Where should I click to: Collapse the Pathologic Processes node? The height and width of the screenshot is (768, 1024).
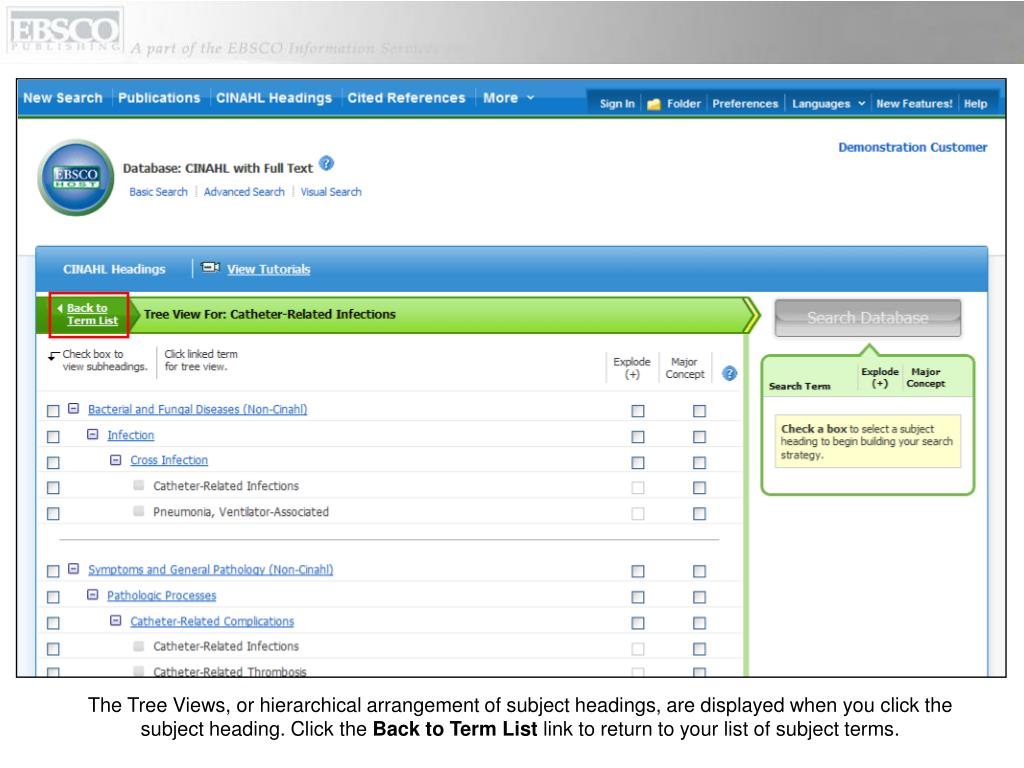click(x=93, y=594)
